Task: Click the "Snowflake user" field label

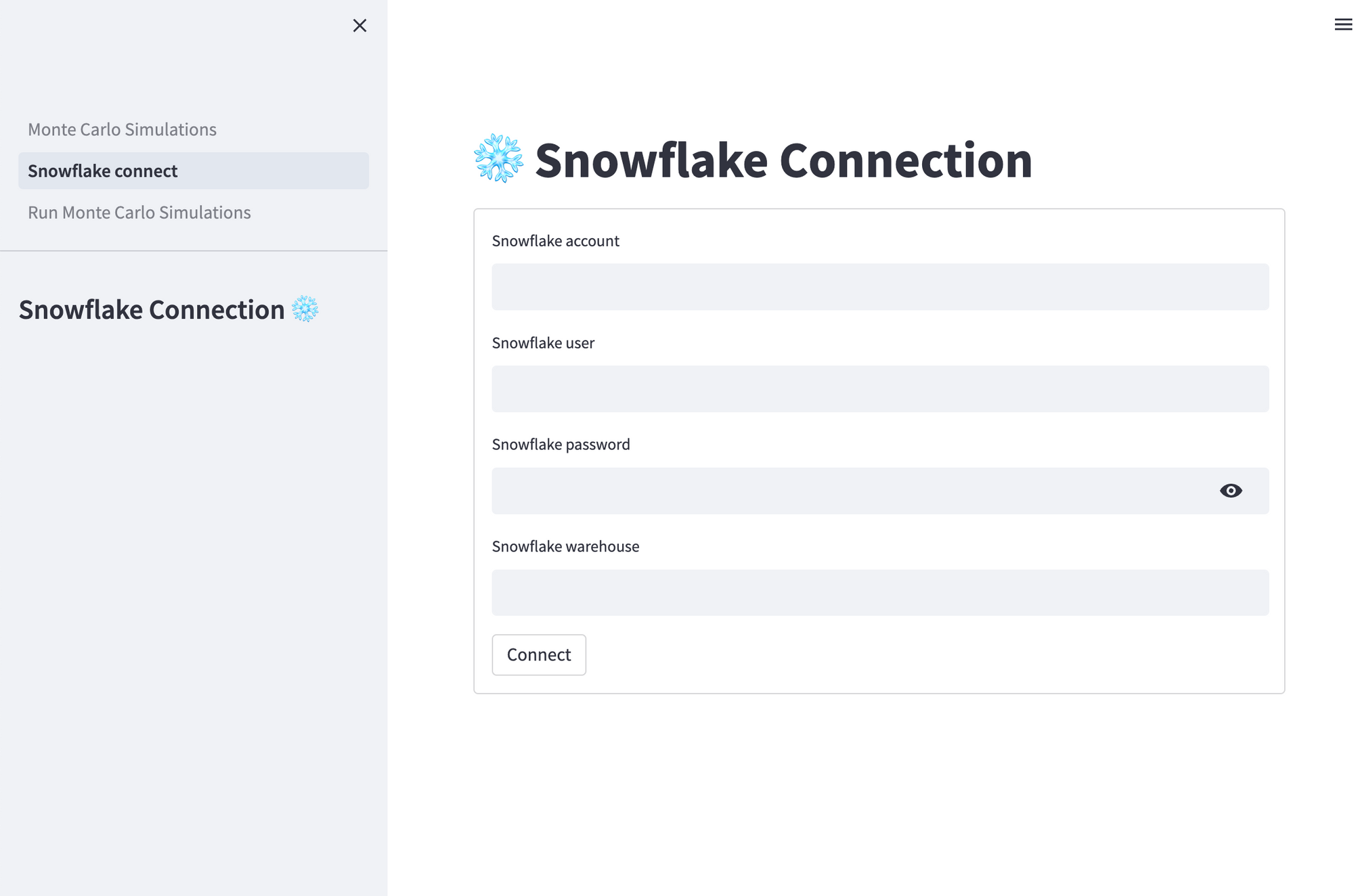Action: tap(543, 343)
